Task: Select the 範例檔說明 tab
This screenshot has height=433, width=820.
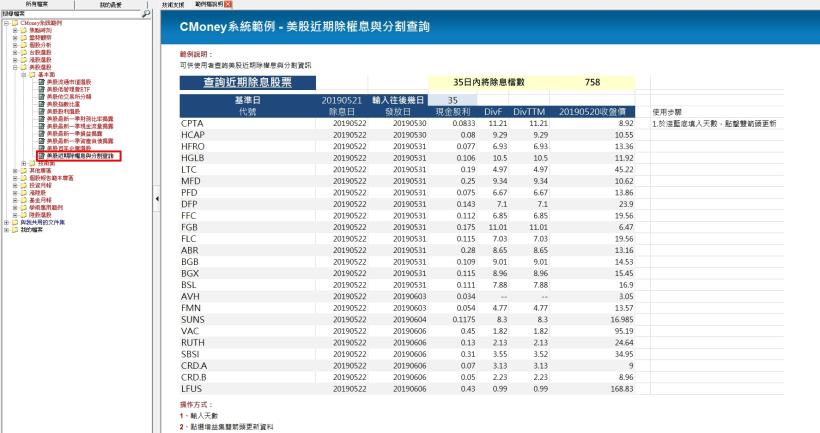Action: tap(209, 4)
